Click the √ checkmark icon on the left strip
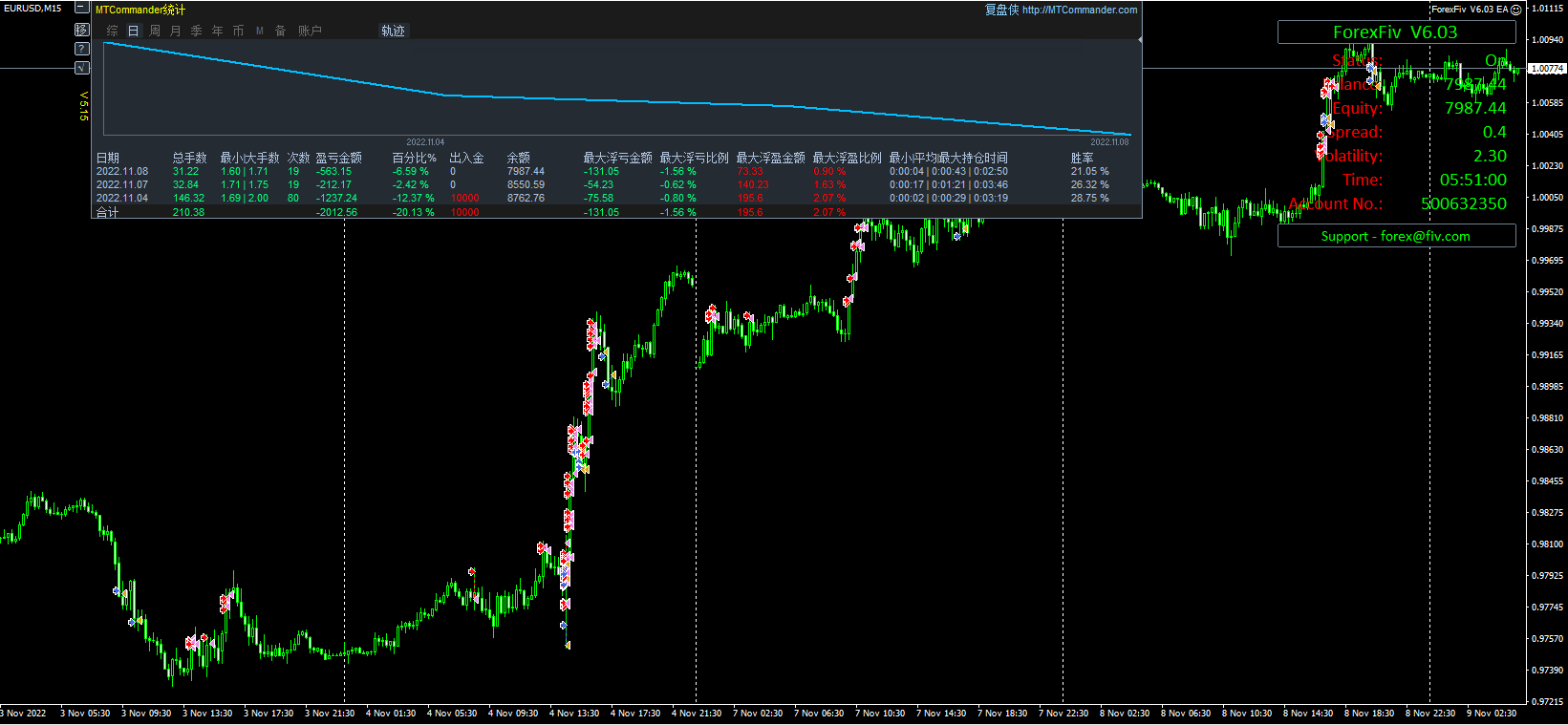The height and width of the screenshot is (725, 1568). (x=82, y=68)
